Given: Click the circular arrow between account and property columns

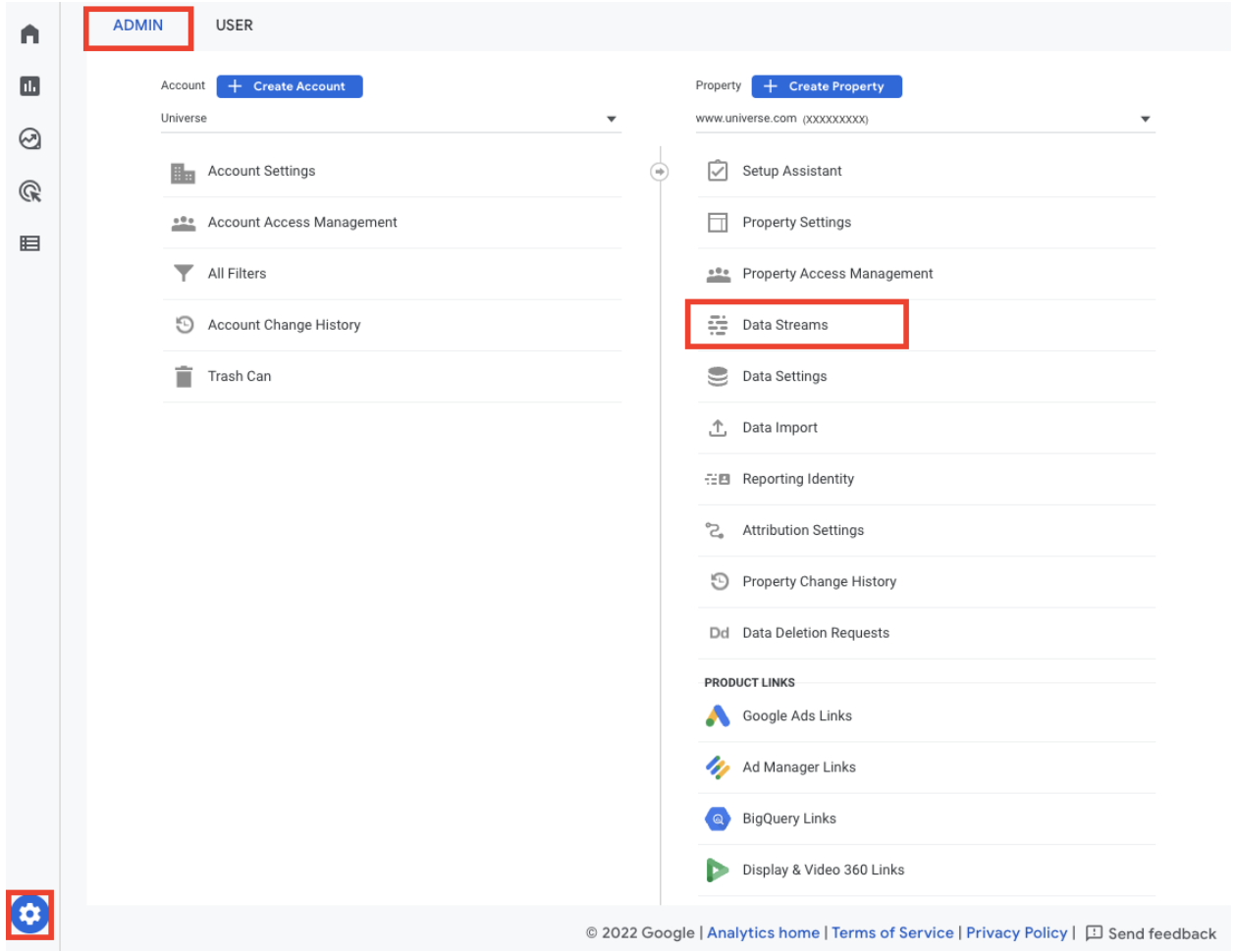Looking at the screenshot, I should point(660,172).
